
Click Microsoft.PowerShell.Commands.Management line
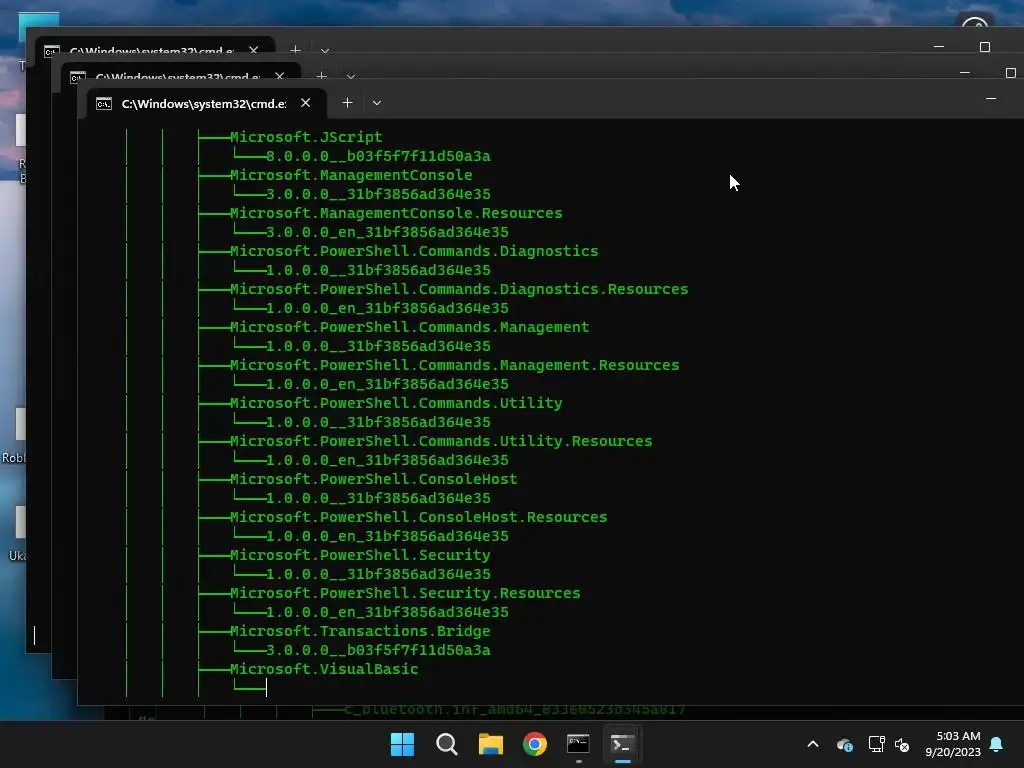point(409,327)
